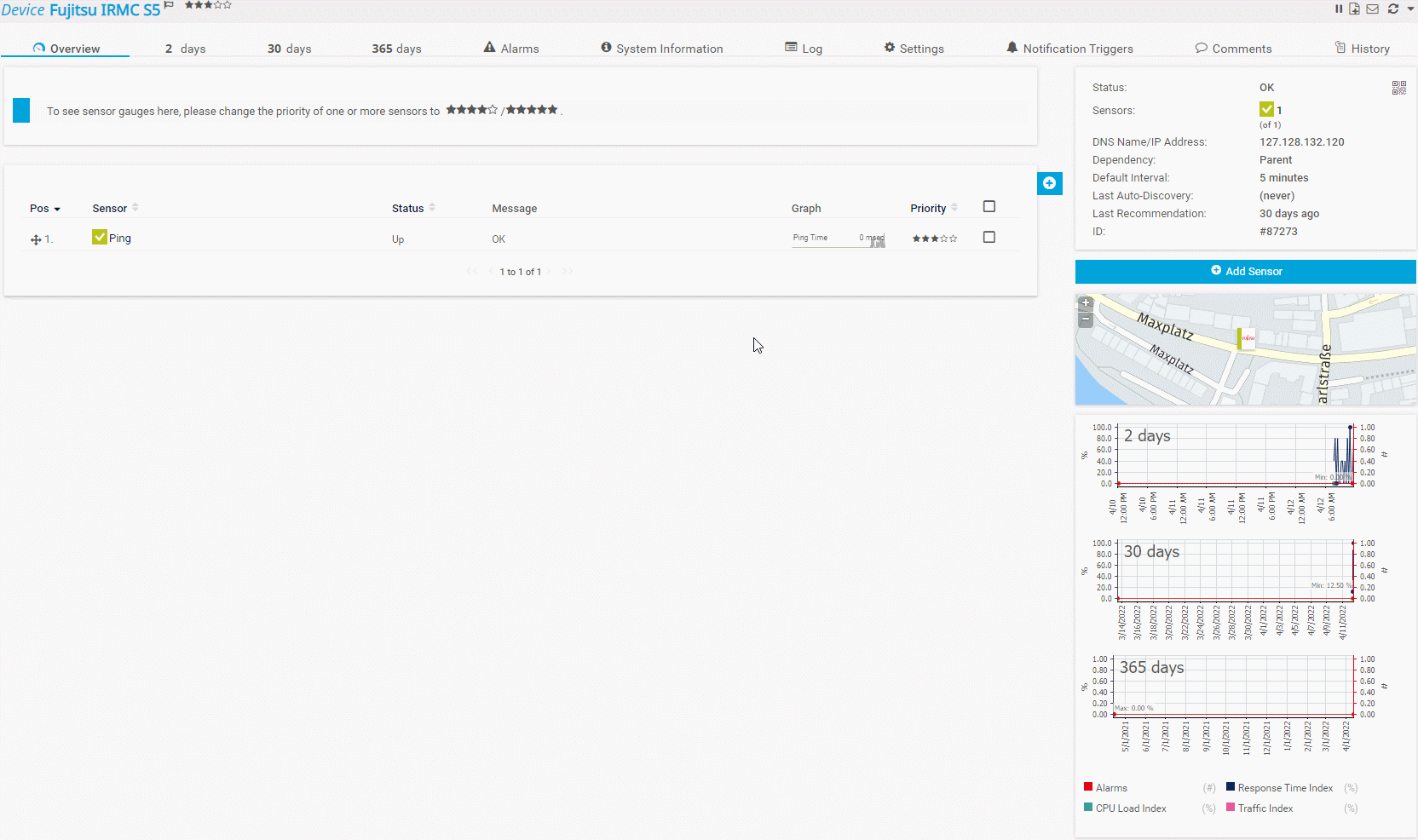Send email via the envelope icon
This screenshot has width=1418, height=840.
1373,9
